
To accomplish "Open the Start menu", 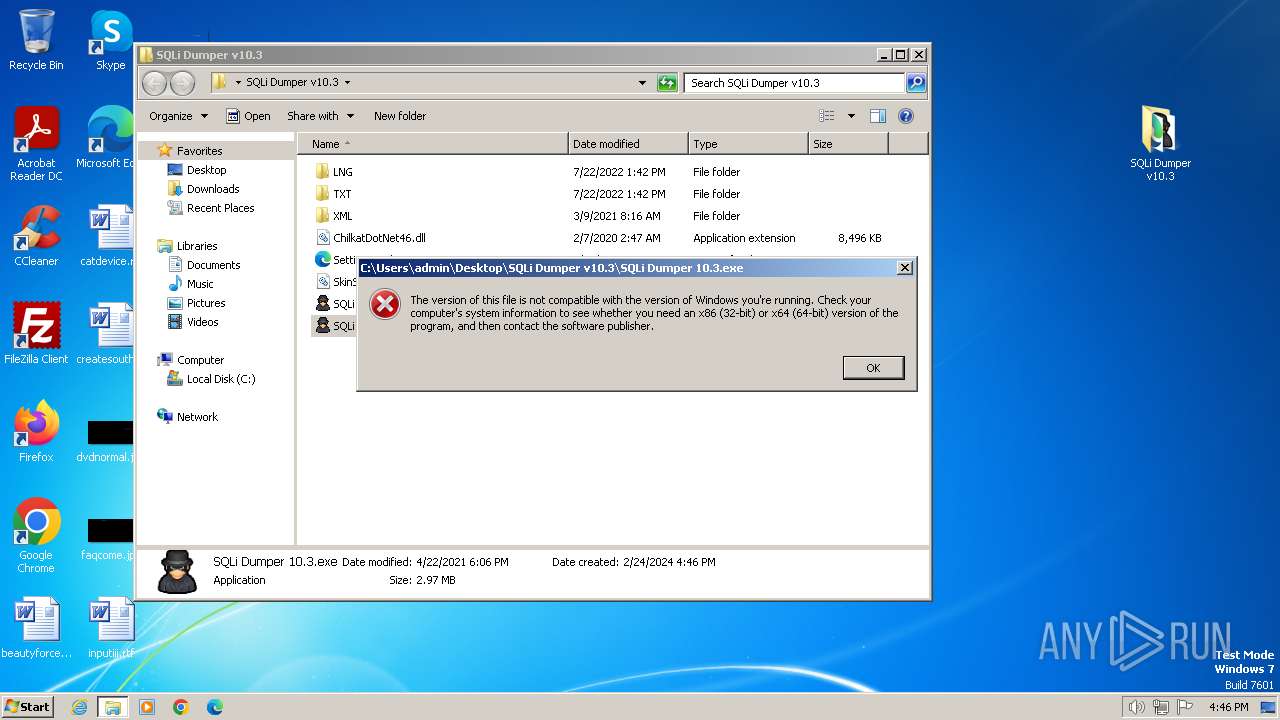I will coord(27,706).
